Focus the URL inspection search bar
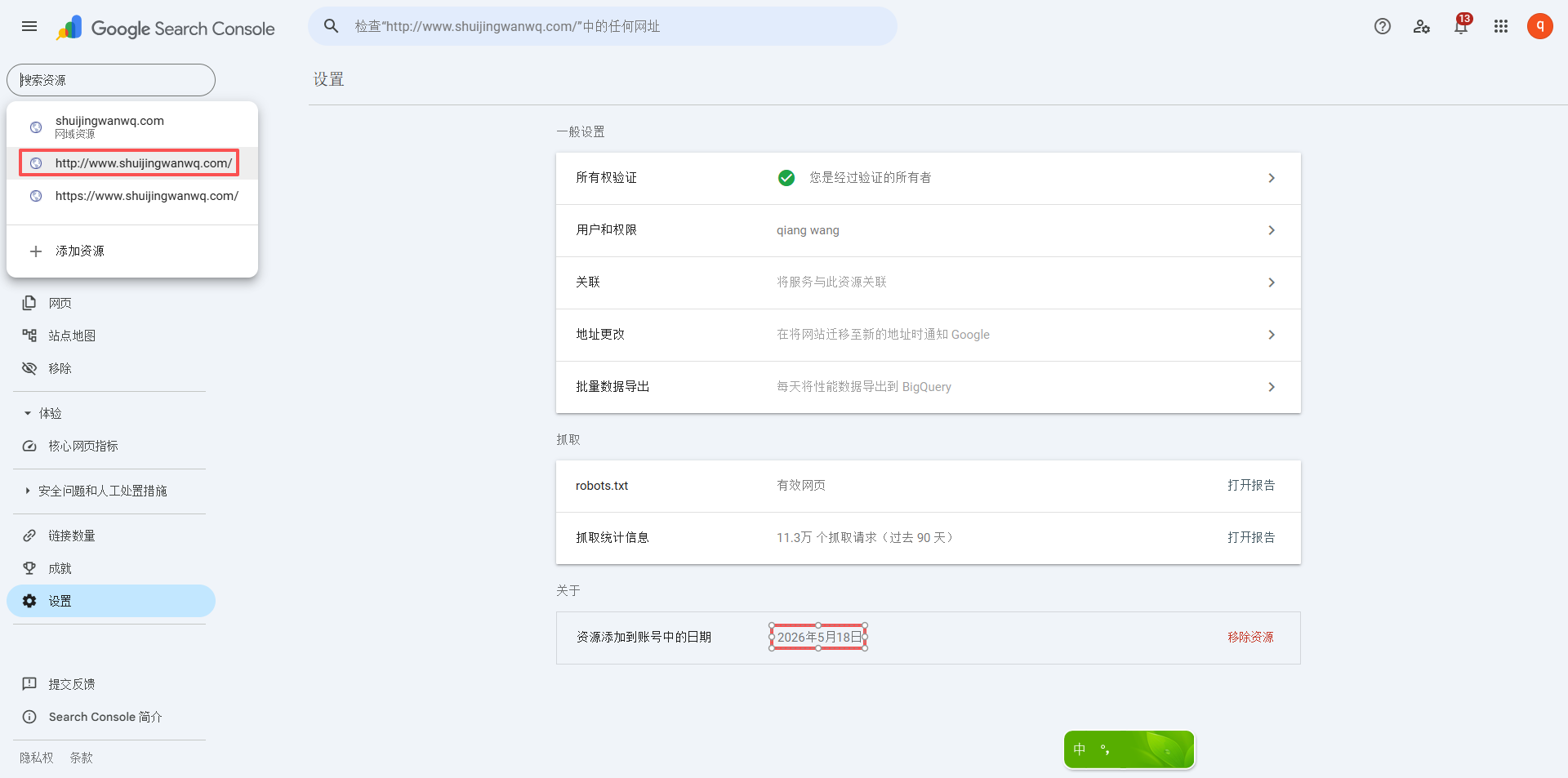This screenshot has height=778, width=1568. point(603,26)
